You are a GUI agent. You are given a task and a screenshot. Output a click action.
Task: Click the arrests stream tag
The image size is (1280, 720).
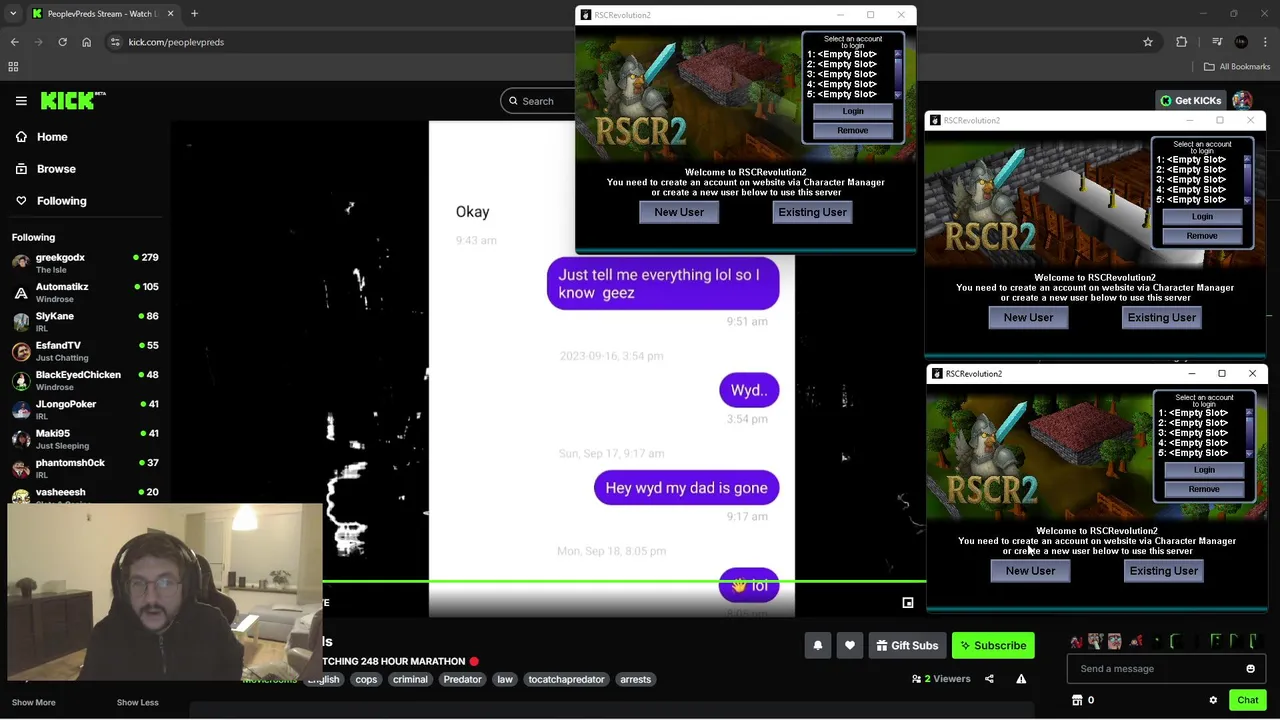[x=636, y=679]
